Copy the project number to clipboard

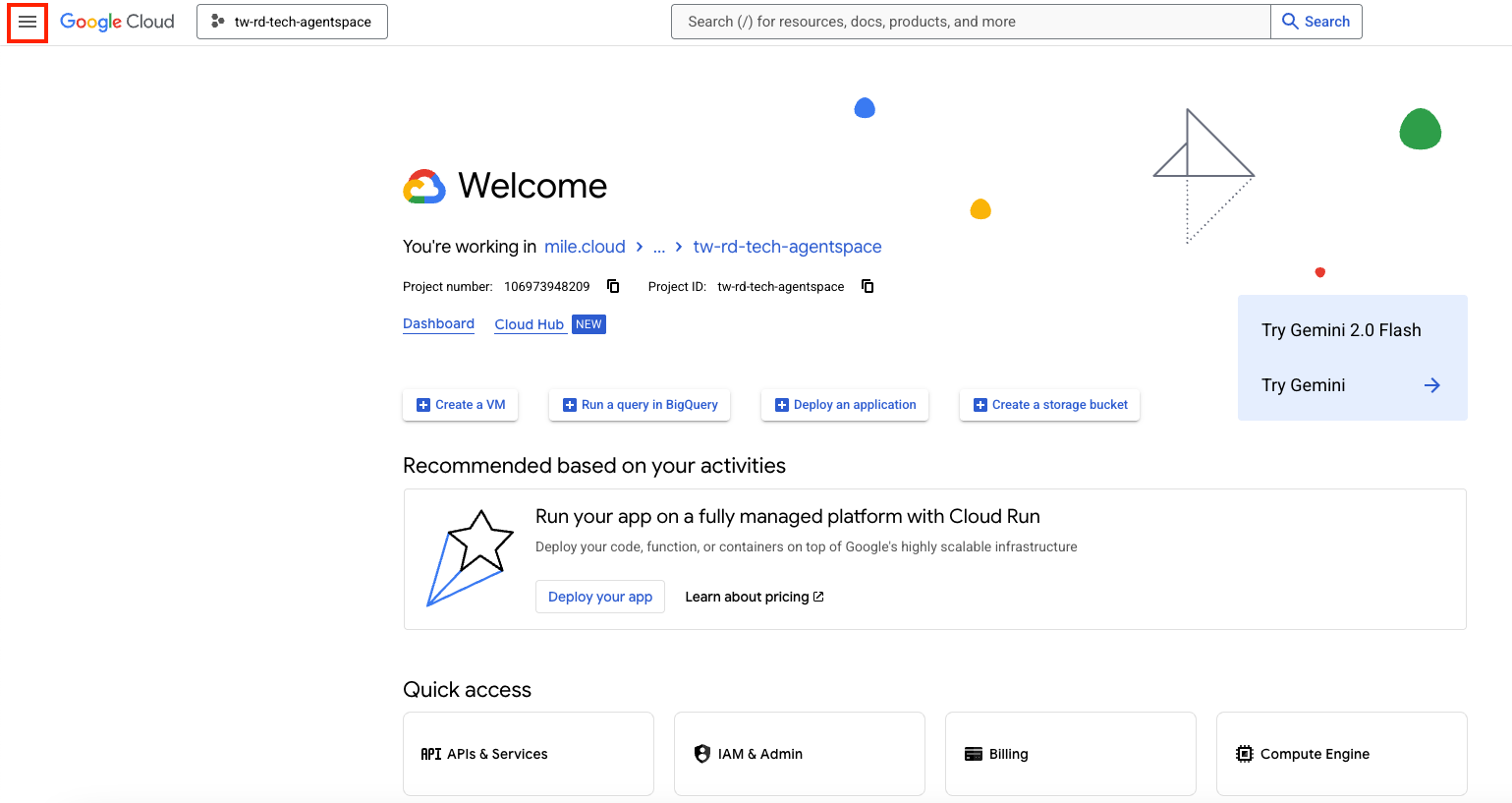pyautogui.click(x=613, y=286)
